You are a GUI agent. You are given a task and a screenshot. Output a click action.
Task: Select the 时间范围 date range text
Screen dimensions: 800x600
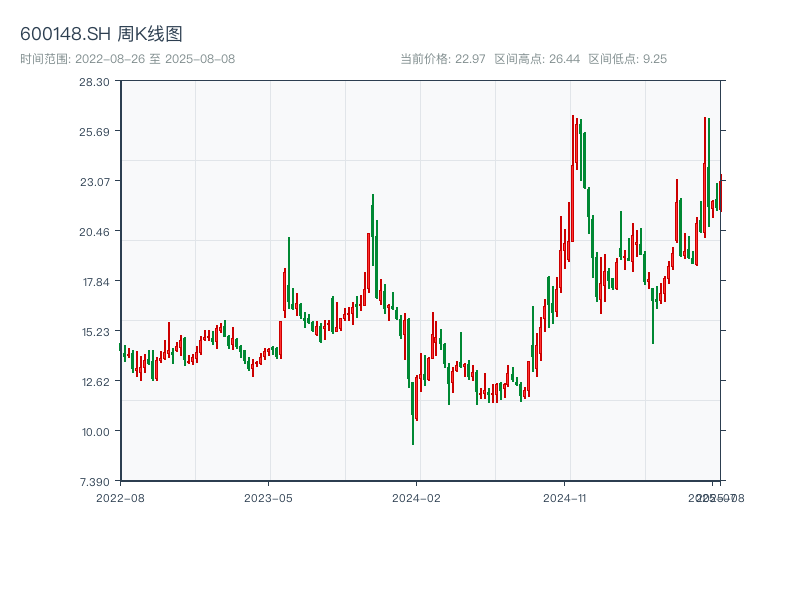tap(127, 59)
